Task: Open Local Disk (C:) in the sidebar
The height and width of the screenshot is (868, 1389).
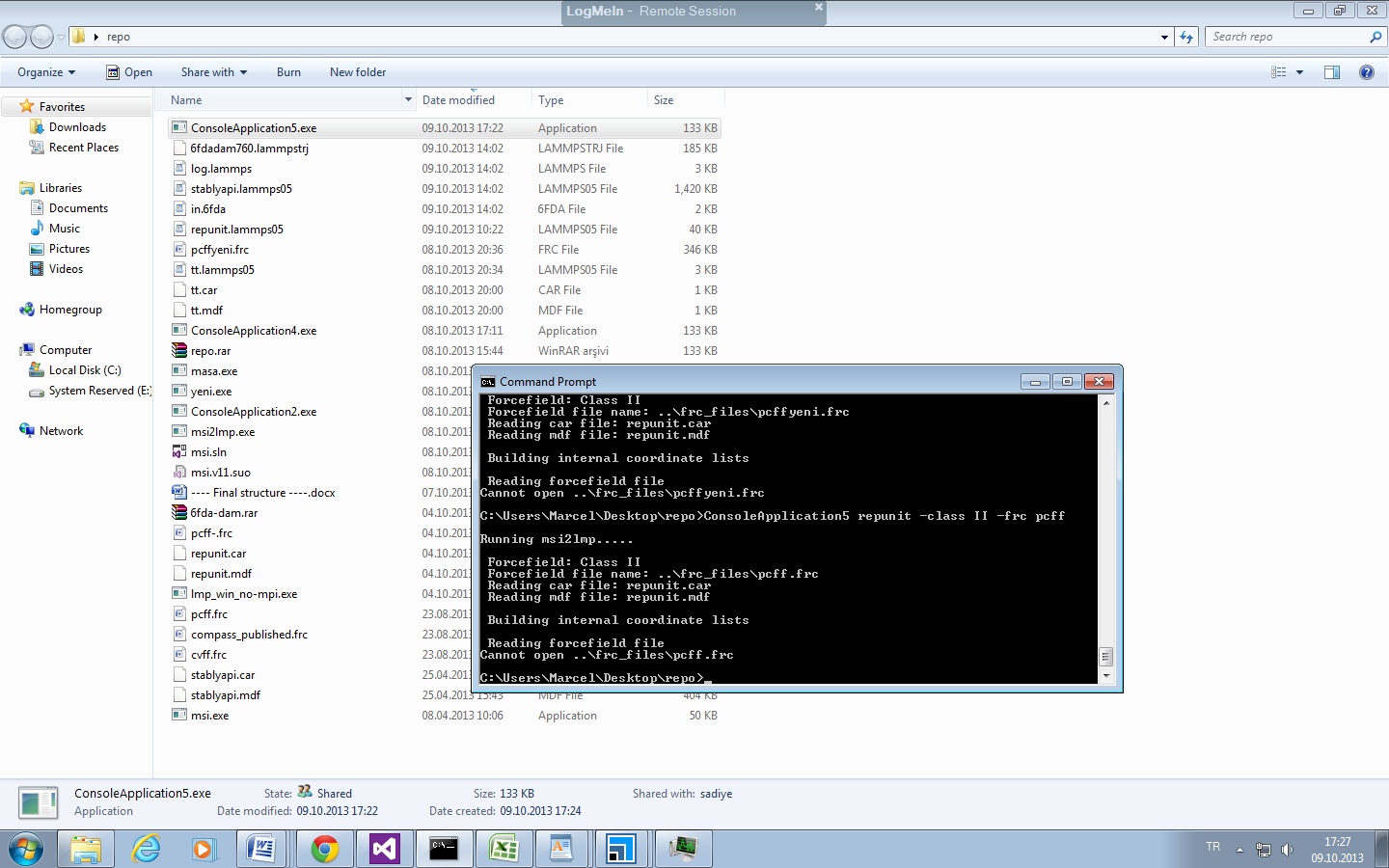Action: (85, 370)
